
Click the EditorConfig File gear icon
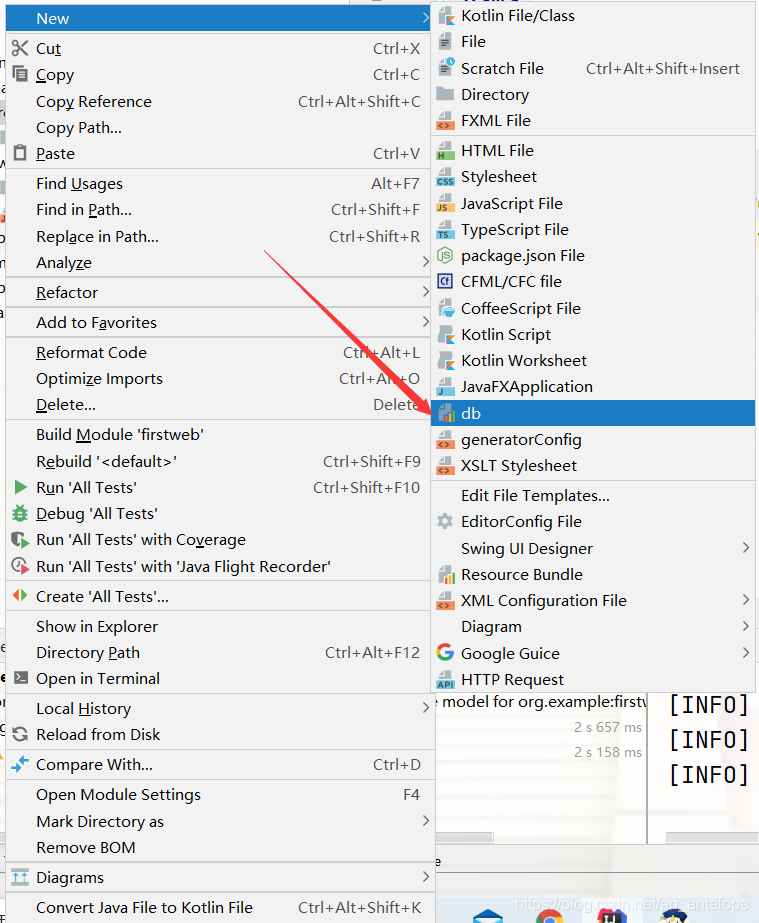click(x=445, y=522)
